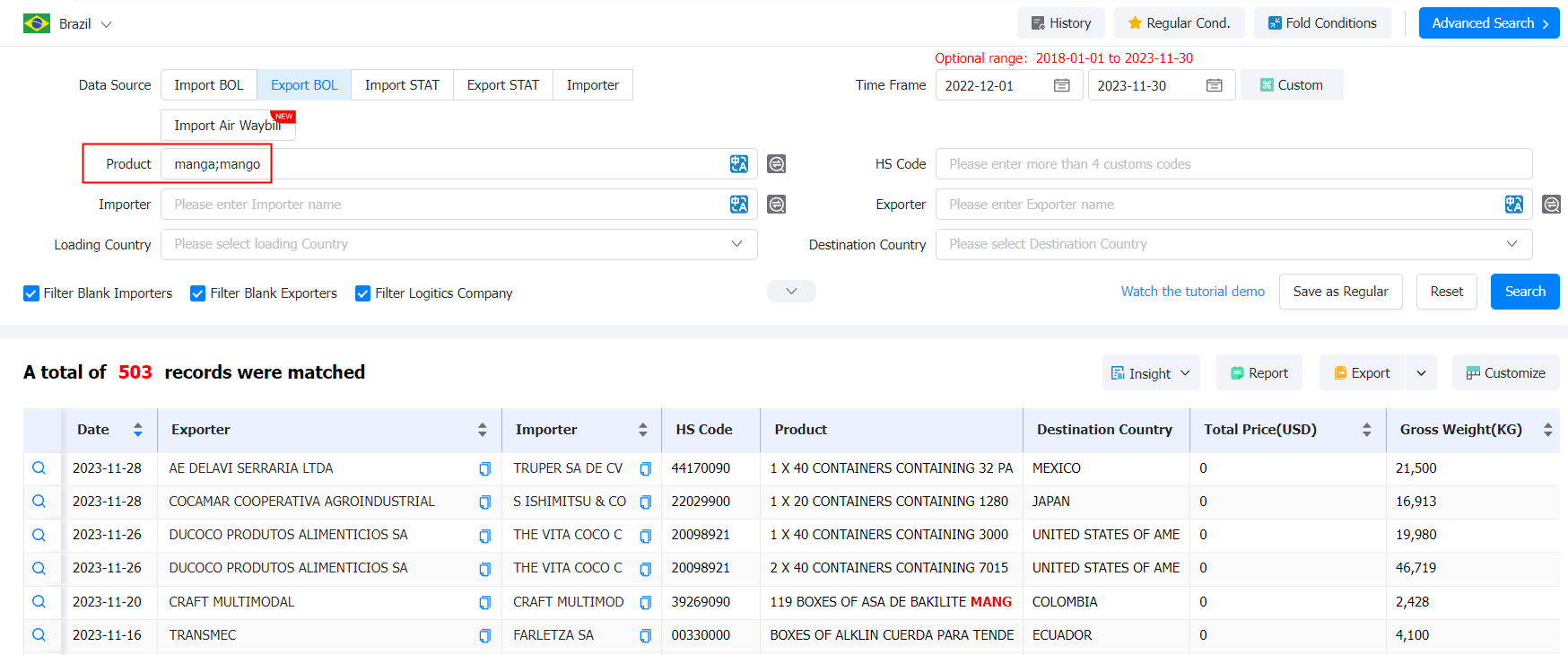Click magnifier icon for AE DELAVI SERRARIA row
This screenshot has height=655, width=1568.
pyautogui.click(x=39, y=468)
